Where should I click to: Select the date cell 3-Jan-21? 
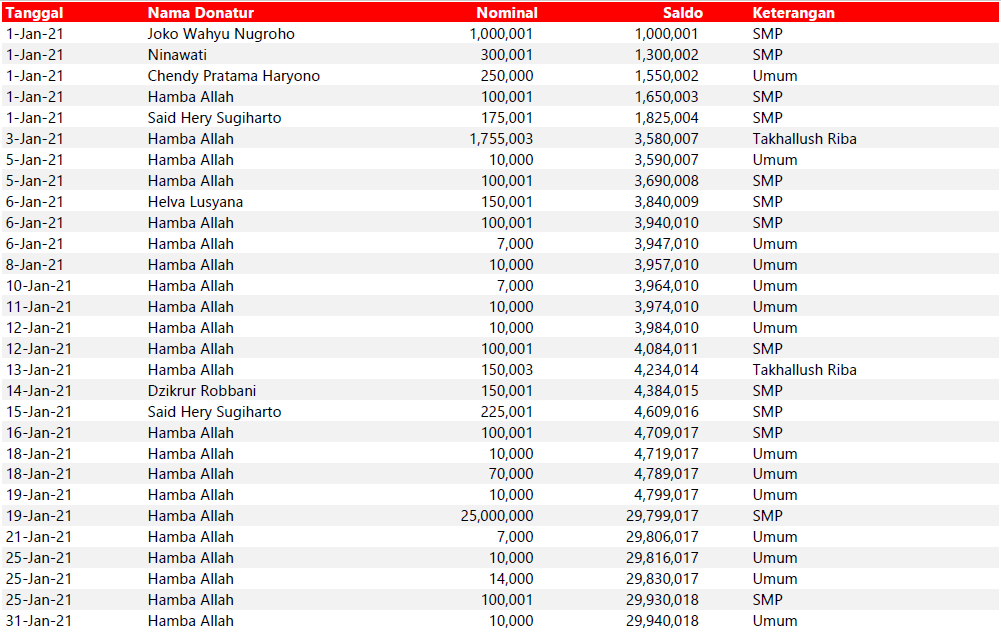point(35,139)
